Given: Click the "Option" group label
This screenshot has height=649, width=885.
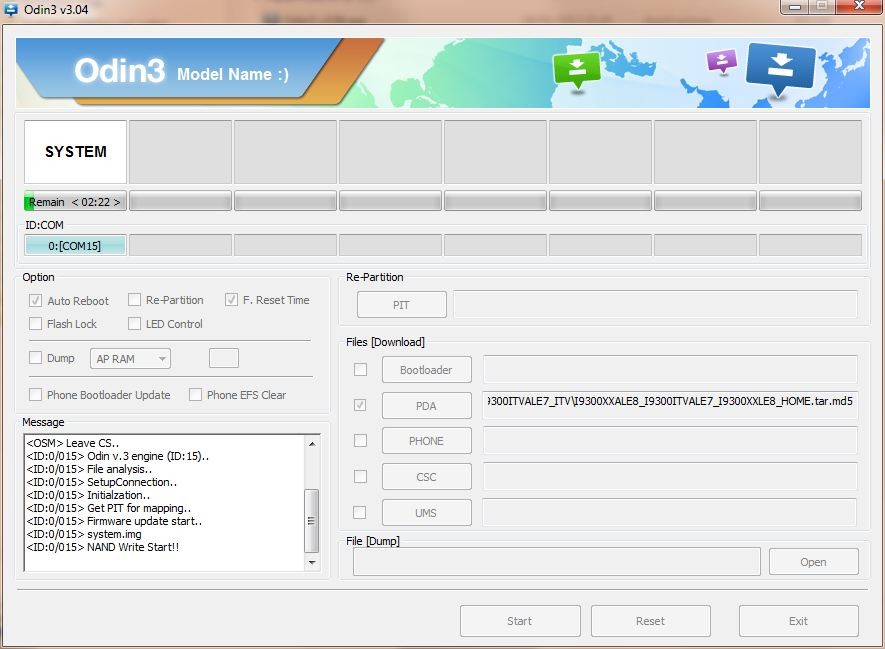Looking at the screenshot, I should (x=38, y=277).
